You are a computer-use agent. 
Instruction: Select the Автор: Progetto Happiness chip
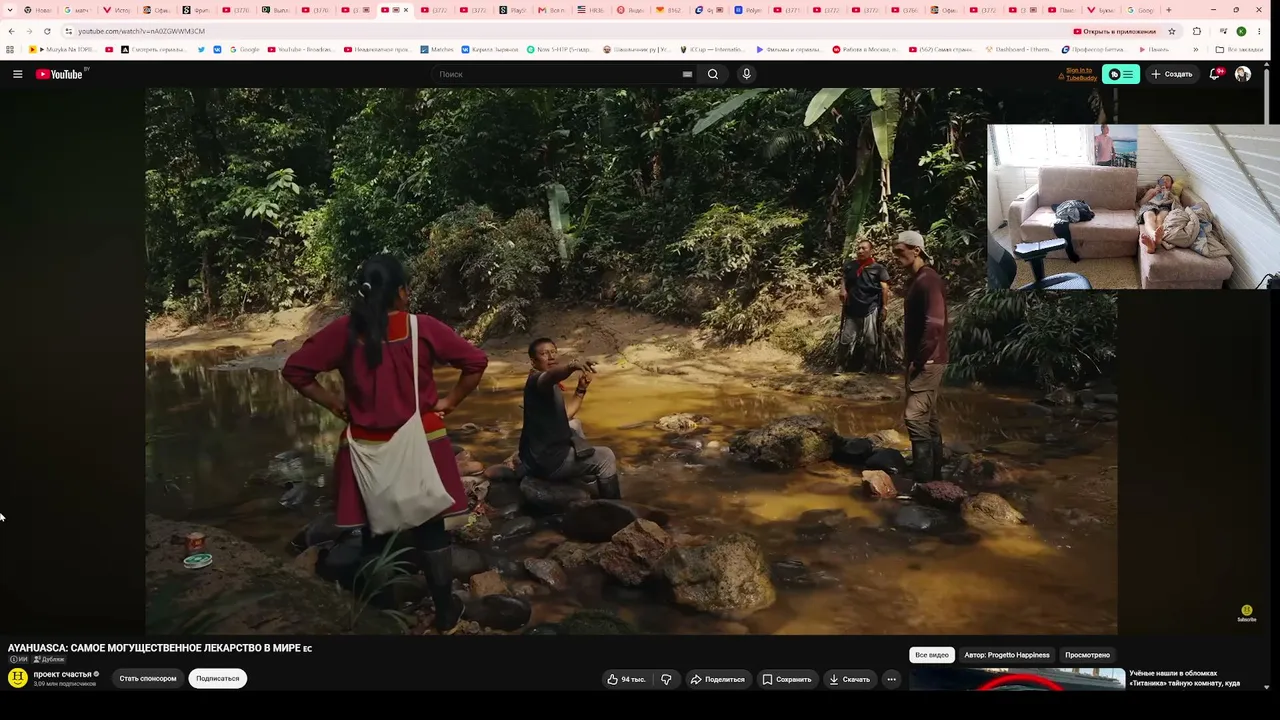(1007, 655)
